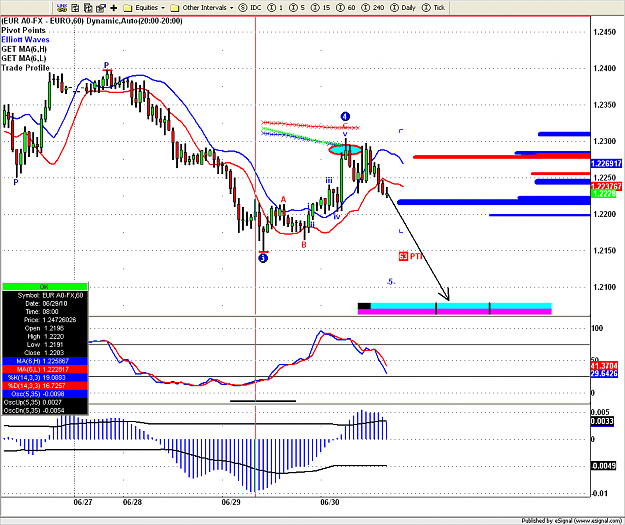Image resolution: width=625 pixels, height=525 pixels.
Task: Click the blue wave 5 projection label
Action: [391, 282]
